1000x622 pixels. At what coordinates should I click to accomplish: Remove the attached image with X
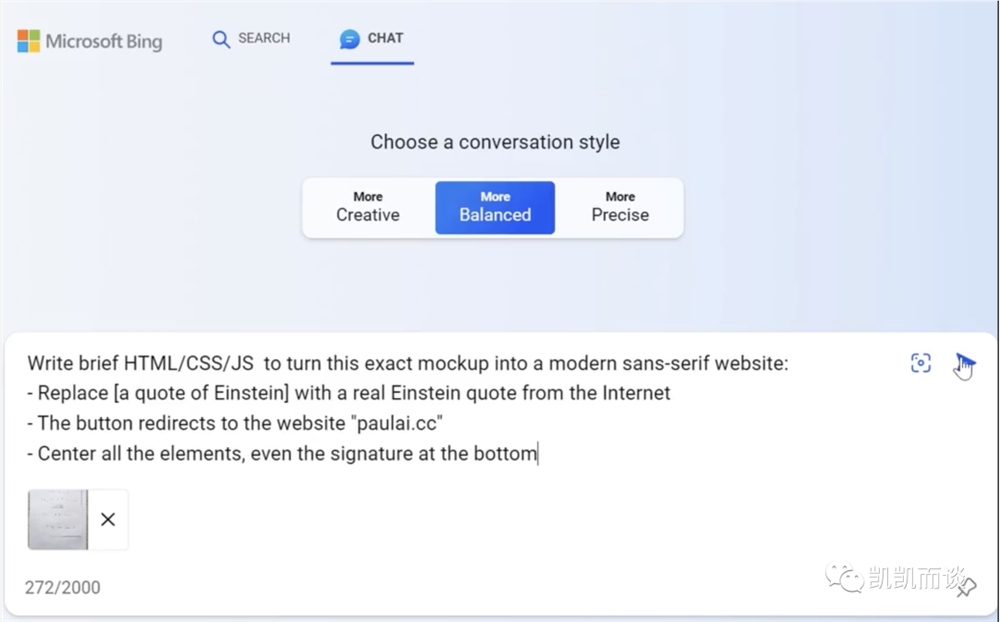pos(108,519)
